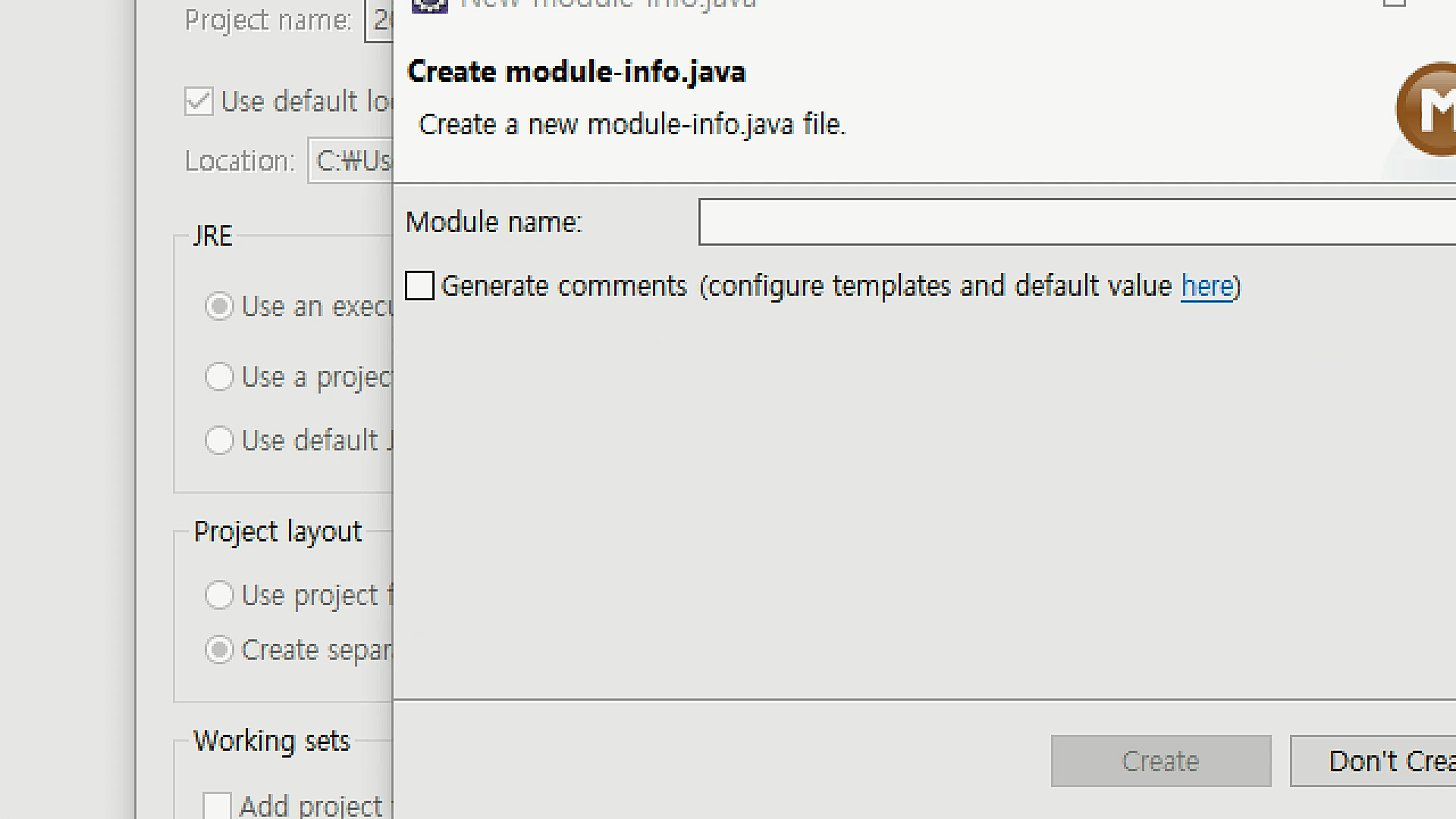Open the templates 'here' link
This screenshot has height=819, width=1456.
point(1207,286)
